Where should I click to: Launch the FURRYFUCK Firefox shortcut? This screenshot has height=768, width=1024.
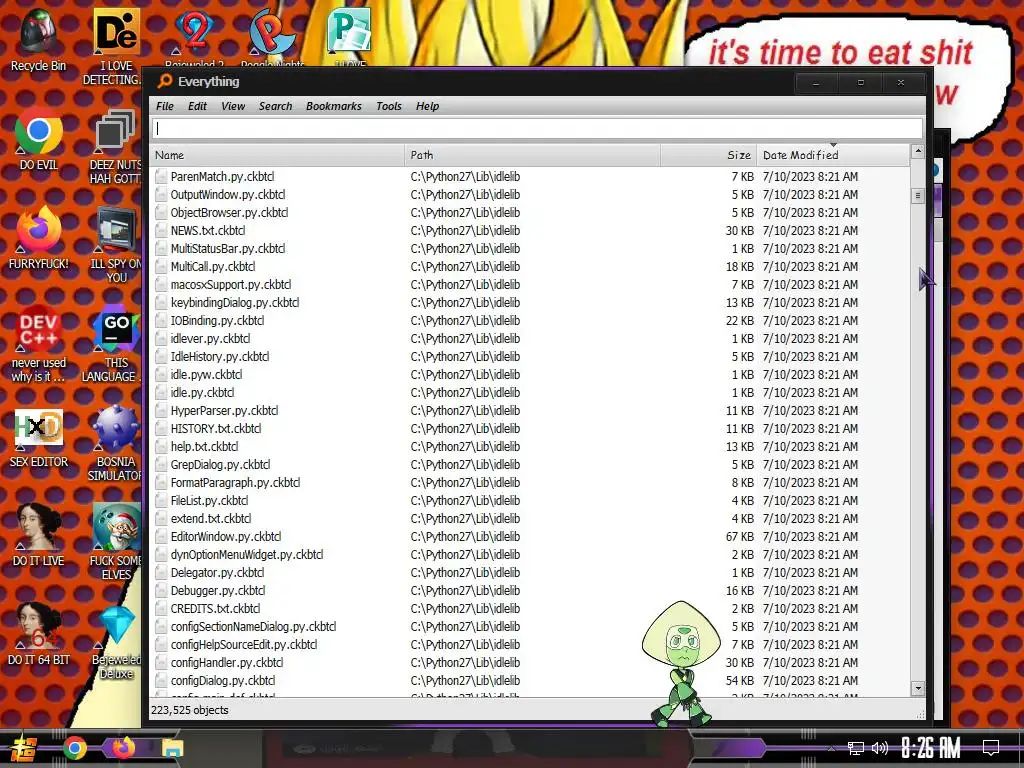click(39, 238)
